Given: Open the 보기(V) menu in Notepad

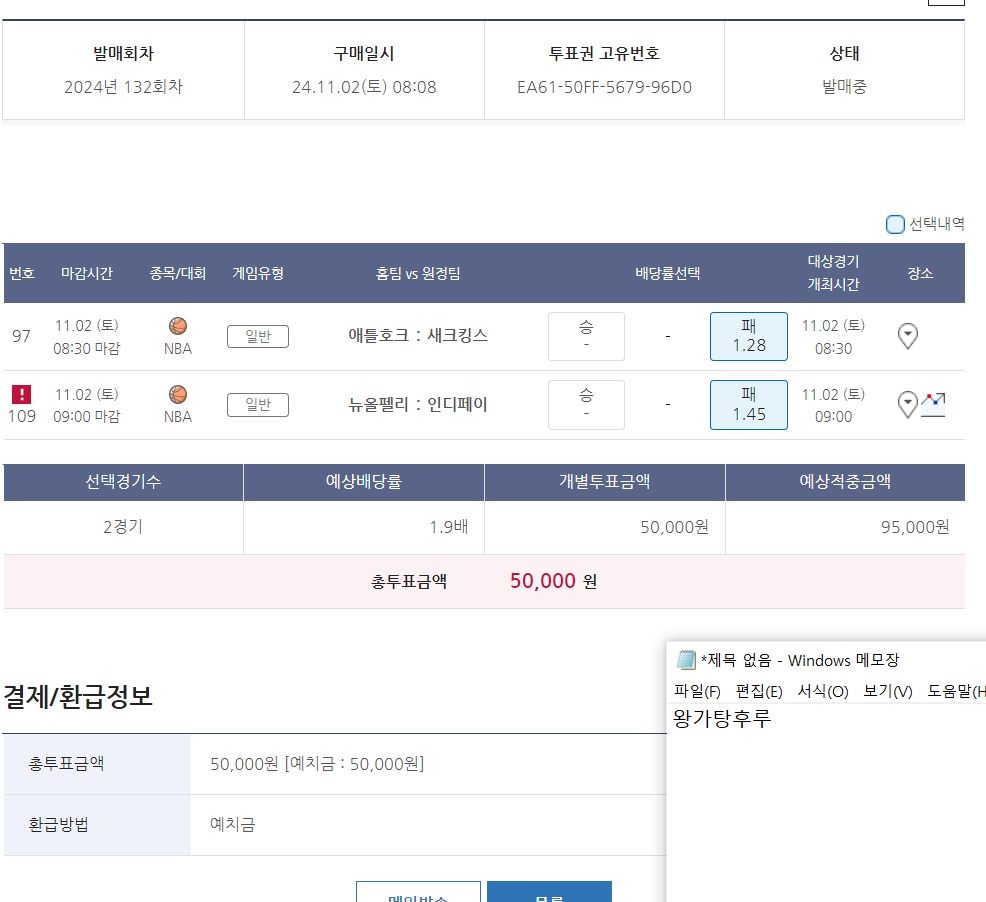Looking at the screenshot, I should point(887,691).
